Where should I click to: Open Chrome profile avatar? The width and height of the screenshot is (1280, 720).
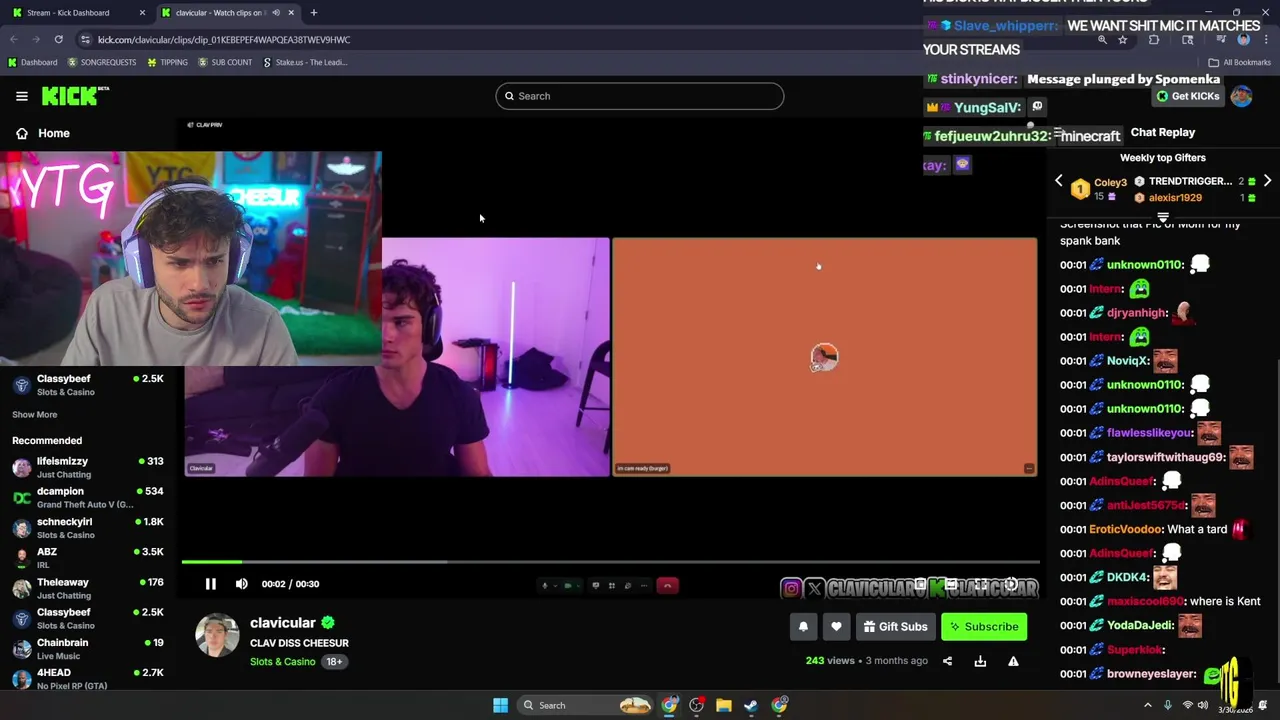pos(1243,40)
